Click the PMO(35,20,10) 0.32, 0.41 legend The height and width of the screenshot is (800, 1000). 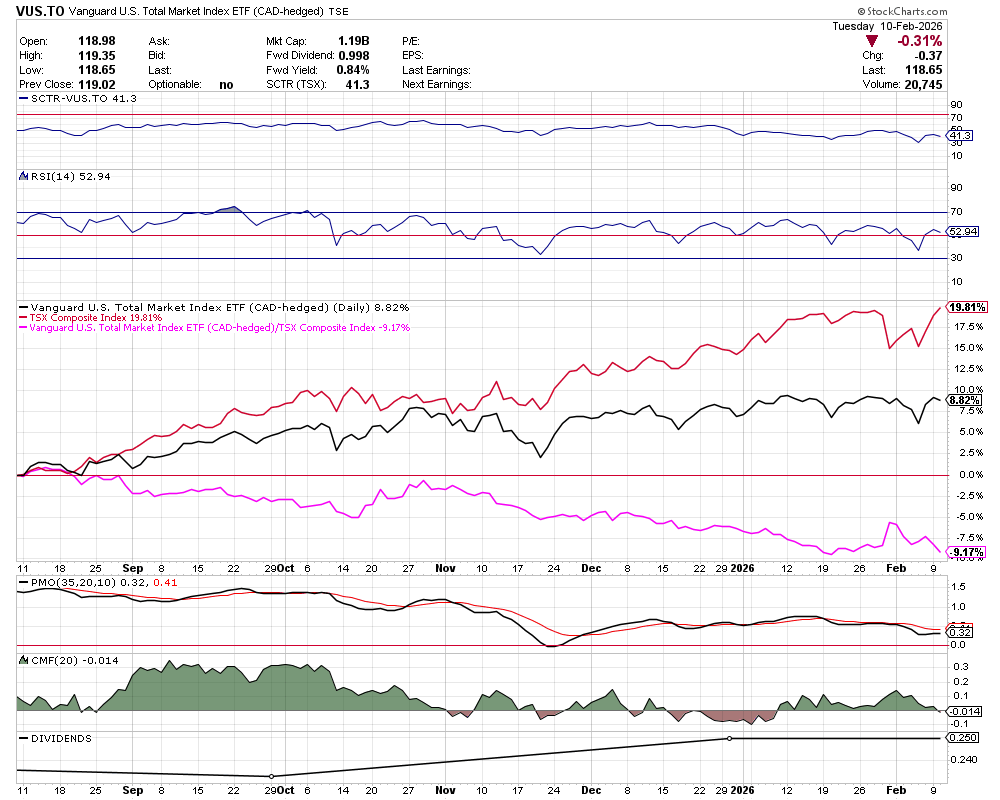[x=98, y=582]
